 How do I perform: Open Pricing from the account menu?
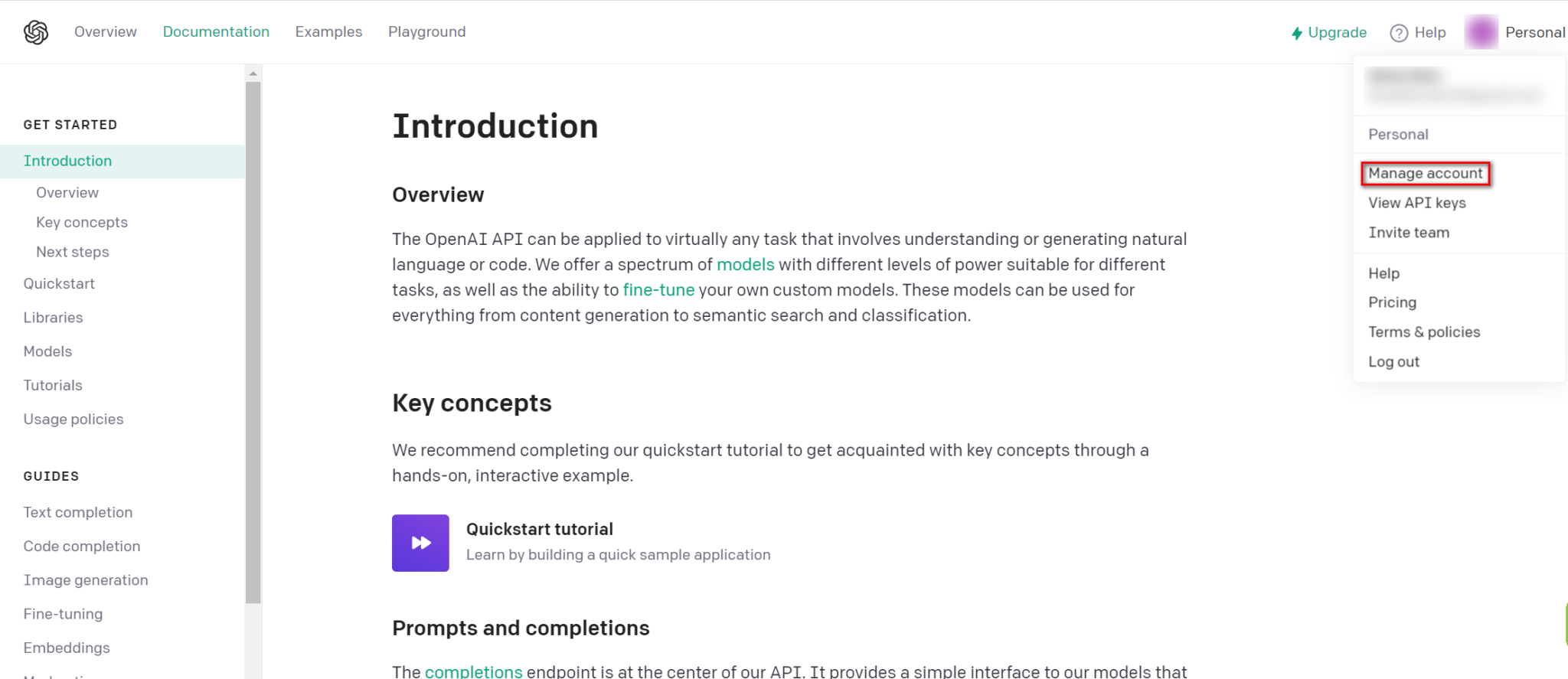(1392, 302)
